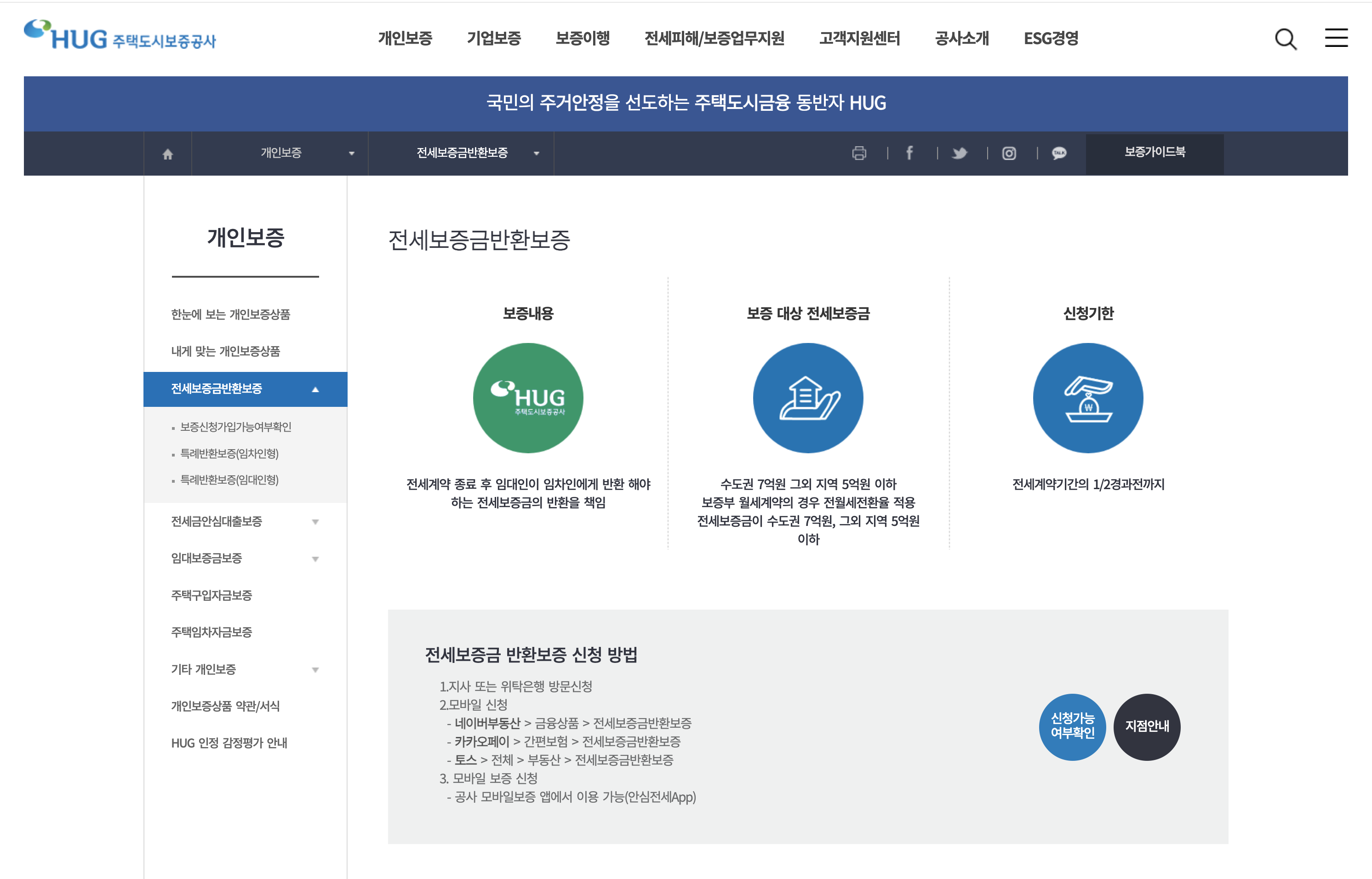Open the hamburger full menu
Image resolution: width=1372 pixels, height=879 pixels.
click(1336, 38)
